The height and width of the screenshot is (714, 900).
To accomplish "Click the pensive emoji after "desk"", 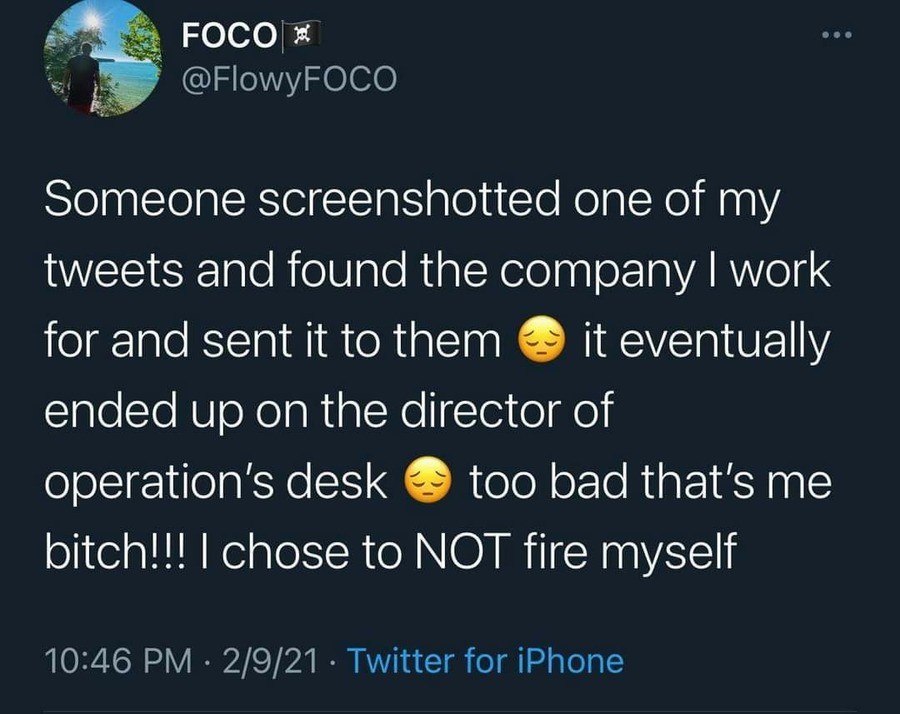I will pos(428,483).
